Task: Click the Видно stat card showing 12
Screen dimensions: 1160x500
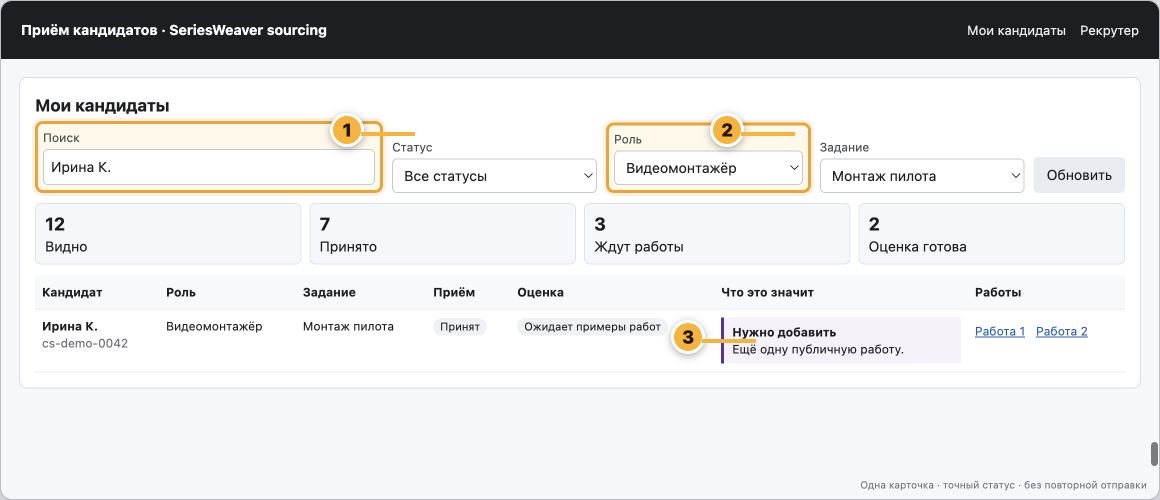Action: (168, 234)
